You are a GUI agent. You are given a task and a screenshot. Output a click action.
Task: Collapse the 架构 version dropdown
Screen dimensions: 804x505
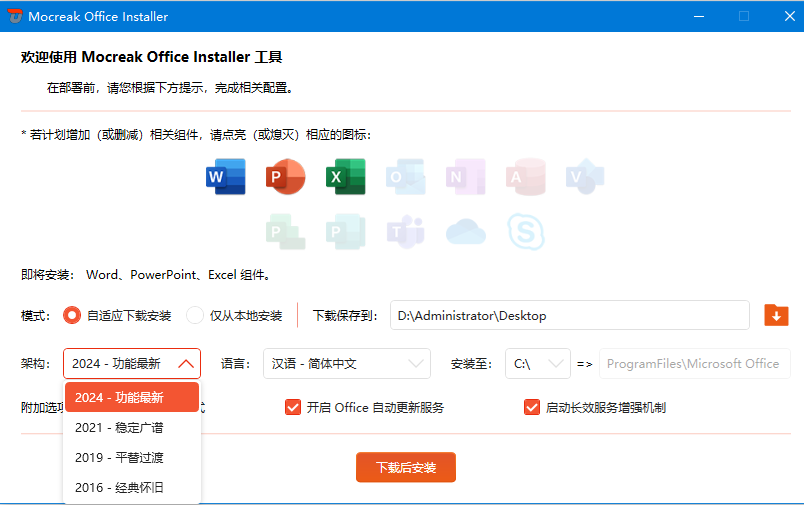[132, 363]
